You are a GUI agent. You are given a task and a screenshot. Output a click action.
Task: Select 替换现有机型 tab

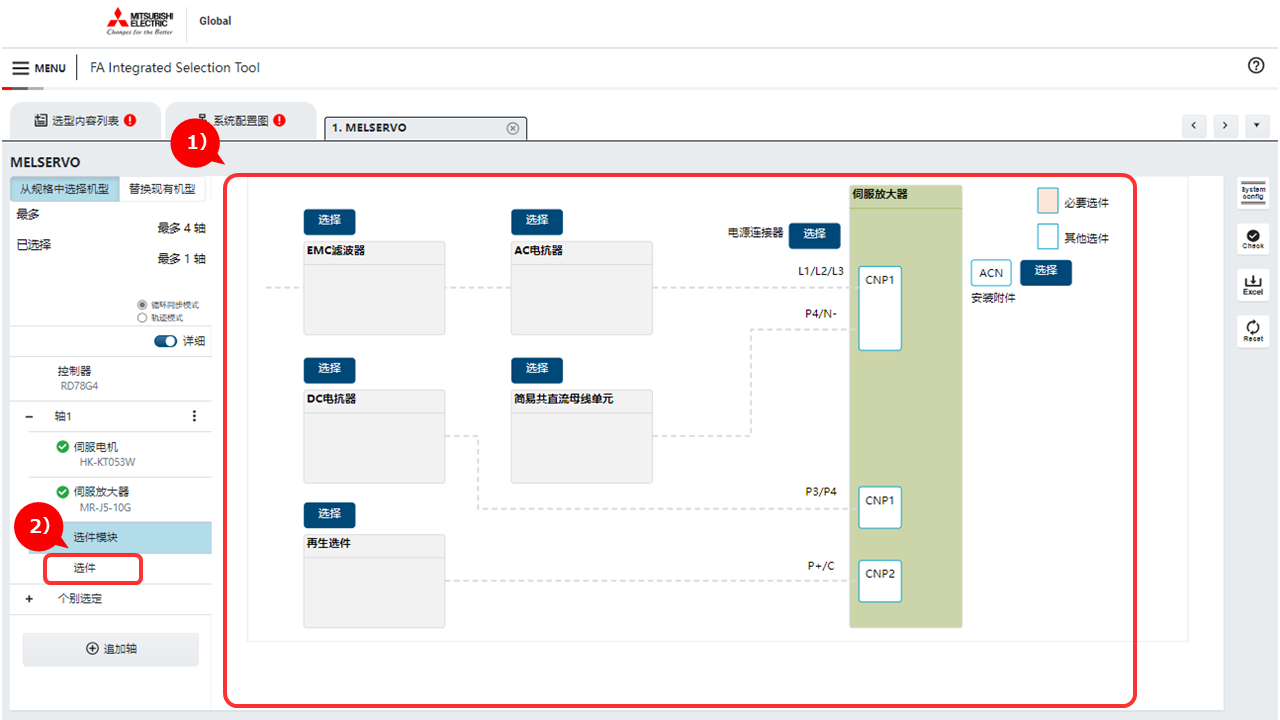[x=162, y=188]
